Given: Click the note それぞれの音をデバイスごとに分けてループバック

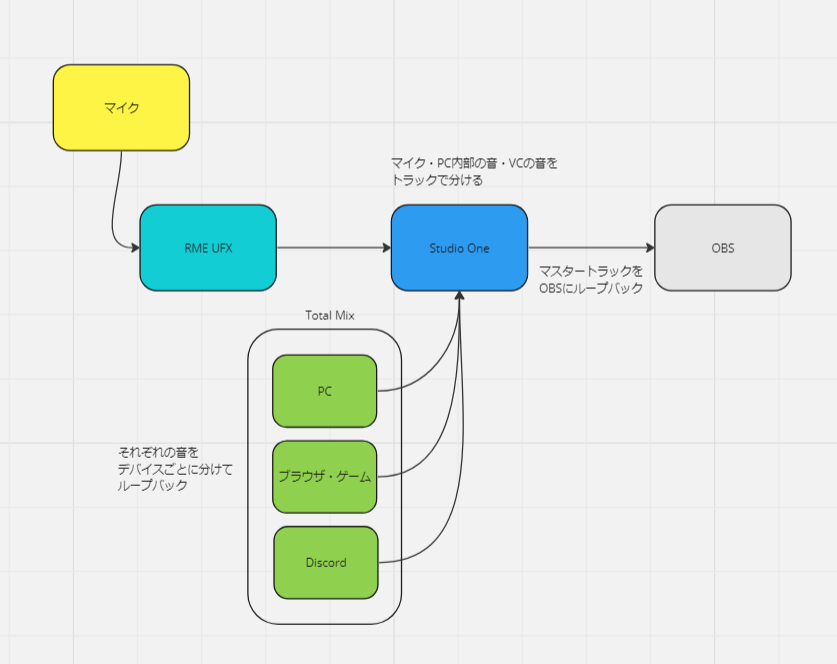Looking at the screenshot, I should [x=175, y=469].
